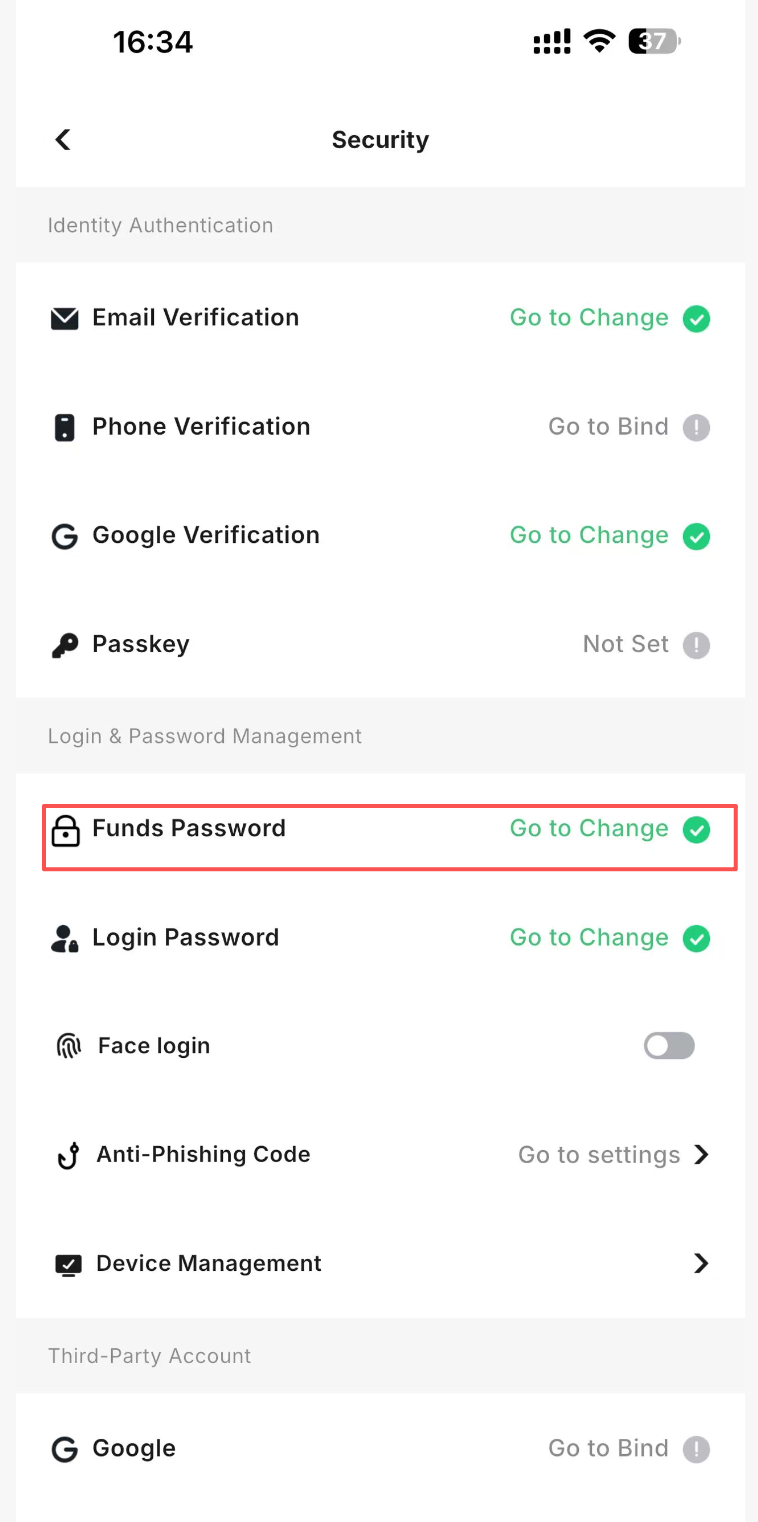Image resolution: width=758 pixels, height=1522 pixels.
Task: Tap the Device Management monitor icon
Action: coord(67,1265)
